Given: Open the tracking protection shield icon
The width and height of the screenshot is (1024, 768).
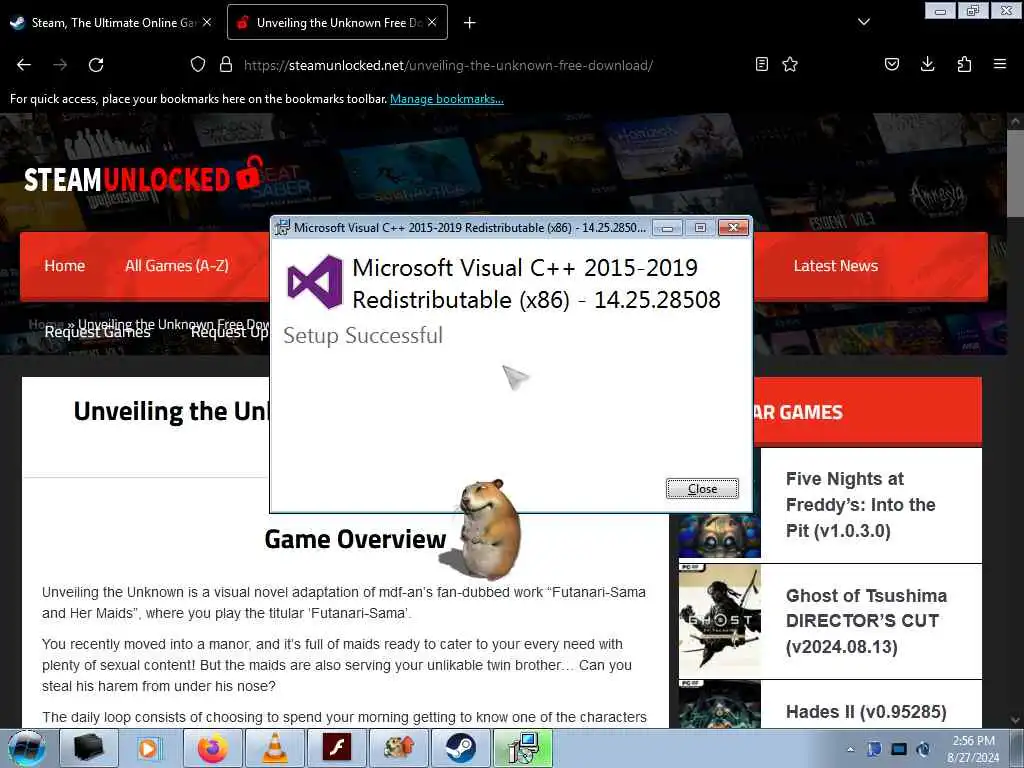Looking at the screenshot, I should [x=198, y=65].
